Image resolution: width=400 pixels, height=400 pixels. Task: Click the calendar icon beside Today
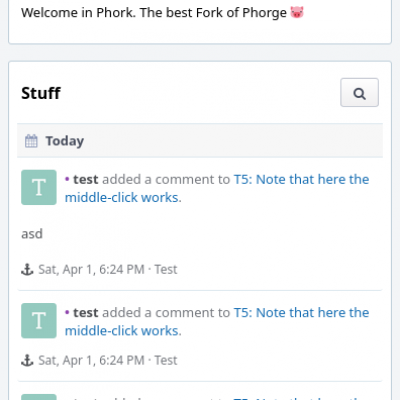click(x=31, y=141)
